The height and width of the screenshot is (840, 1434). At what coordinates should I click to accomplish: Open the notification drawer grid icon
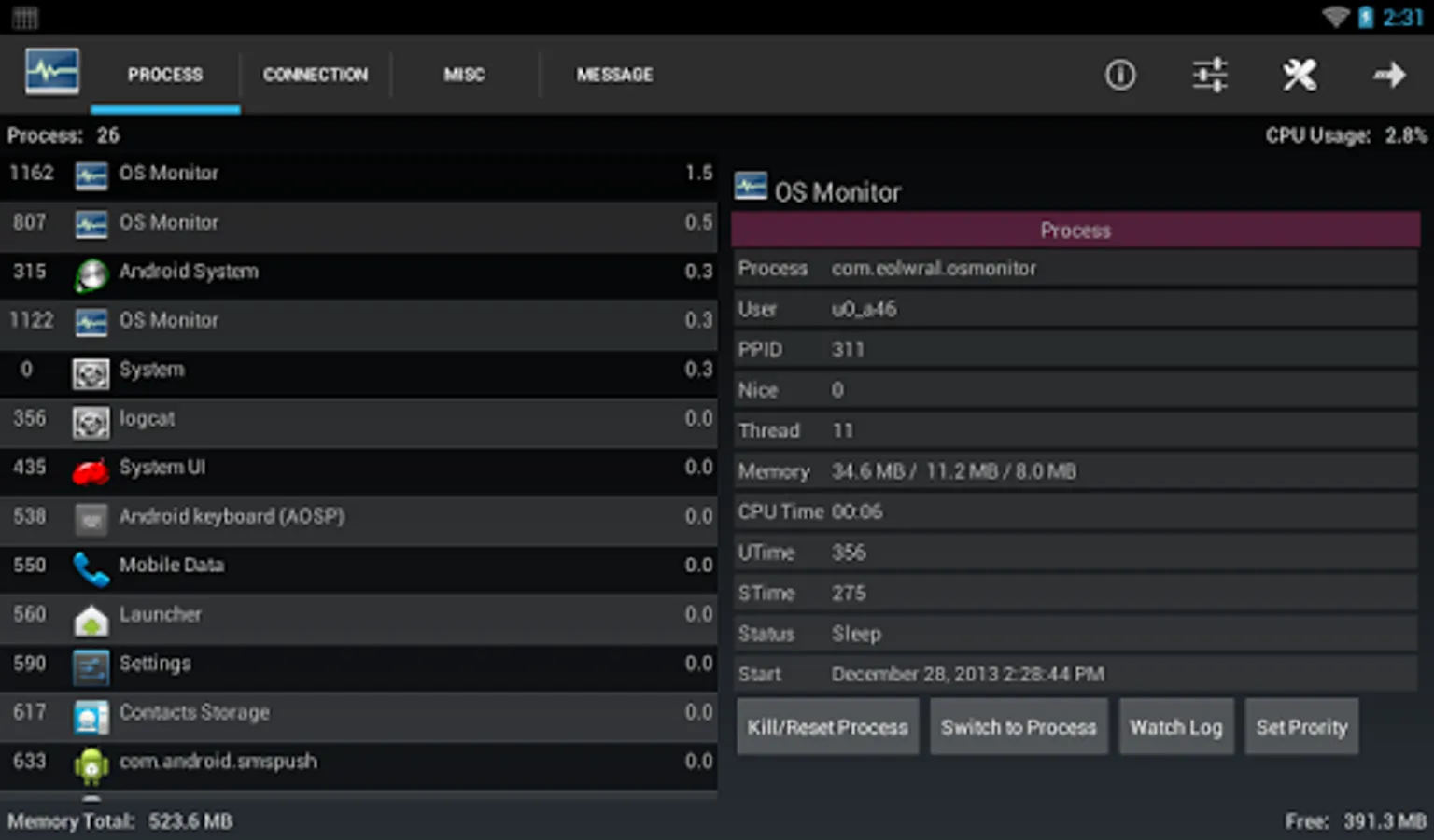point(25,18)
